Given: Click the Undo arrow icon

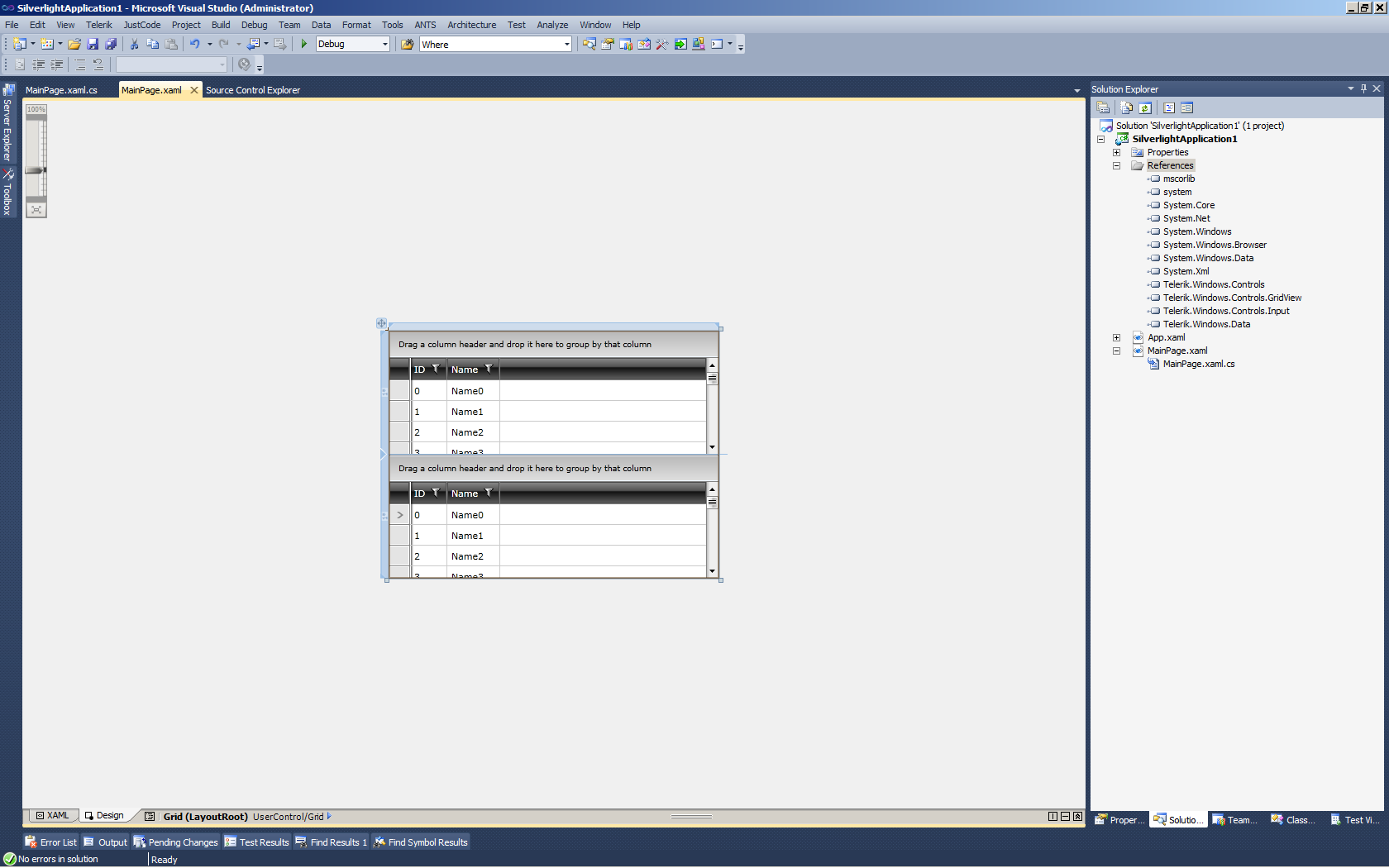Looking at the screenshot, I should tap(195, 44).
